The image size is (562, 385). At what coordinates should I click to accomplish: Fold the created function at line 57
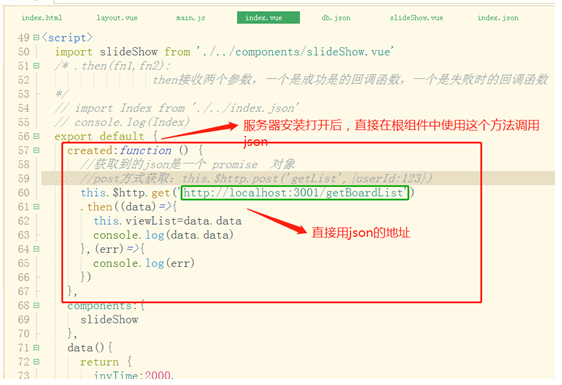[x=36, y=150]
